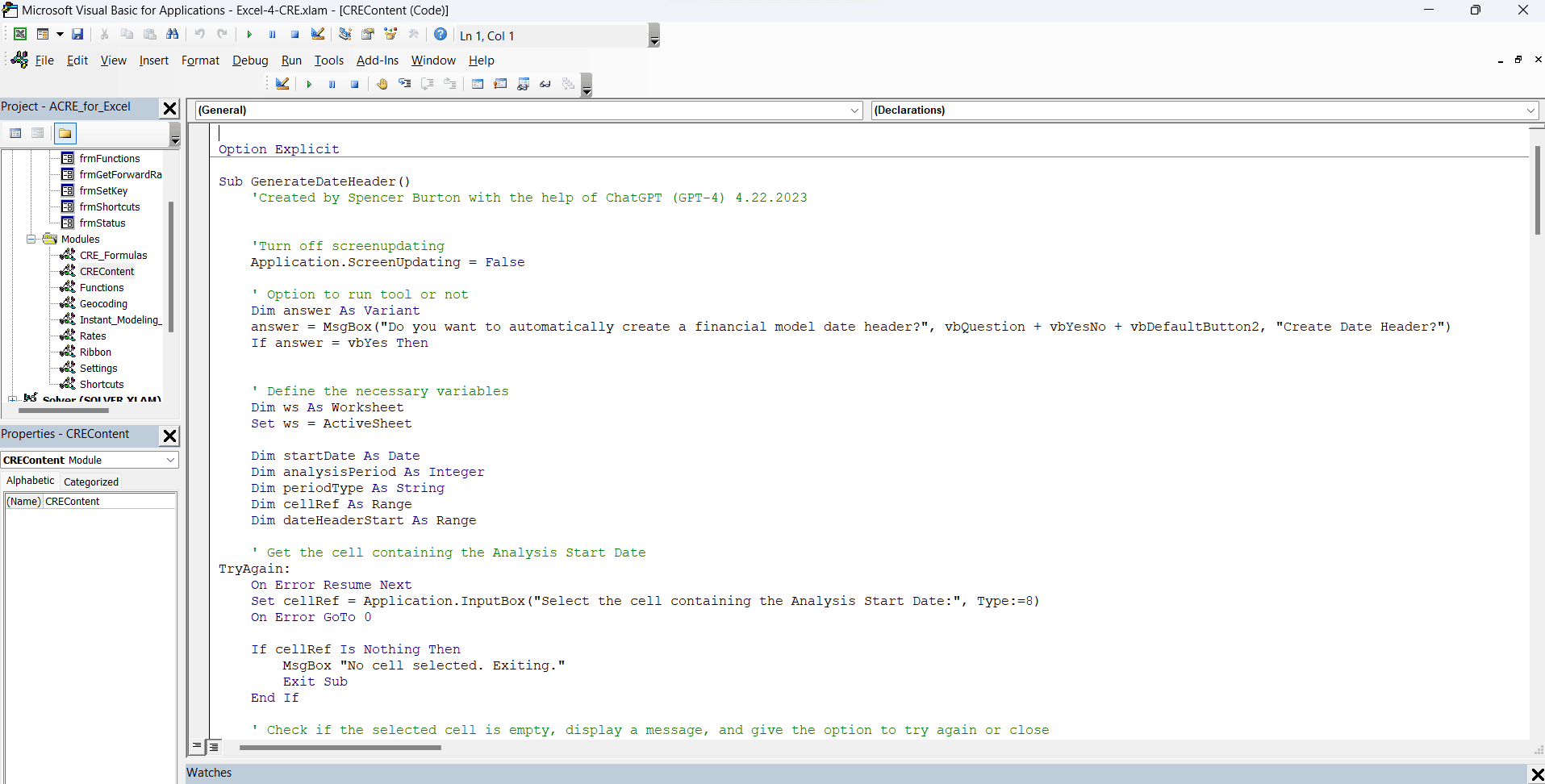
Task: Click the Break (pause) icon on the toolbar
Action: tap(272, 35)
